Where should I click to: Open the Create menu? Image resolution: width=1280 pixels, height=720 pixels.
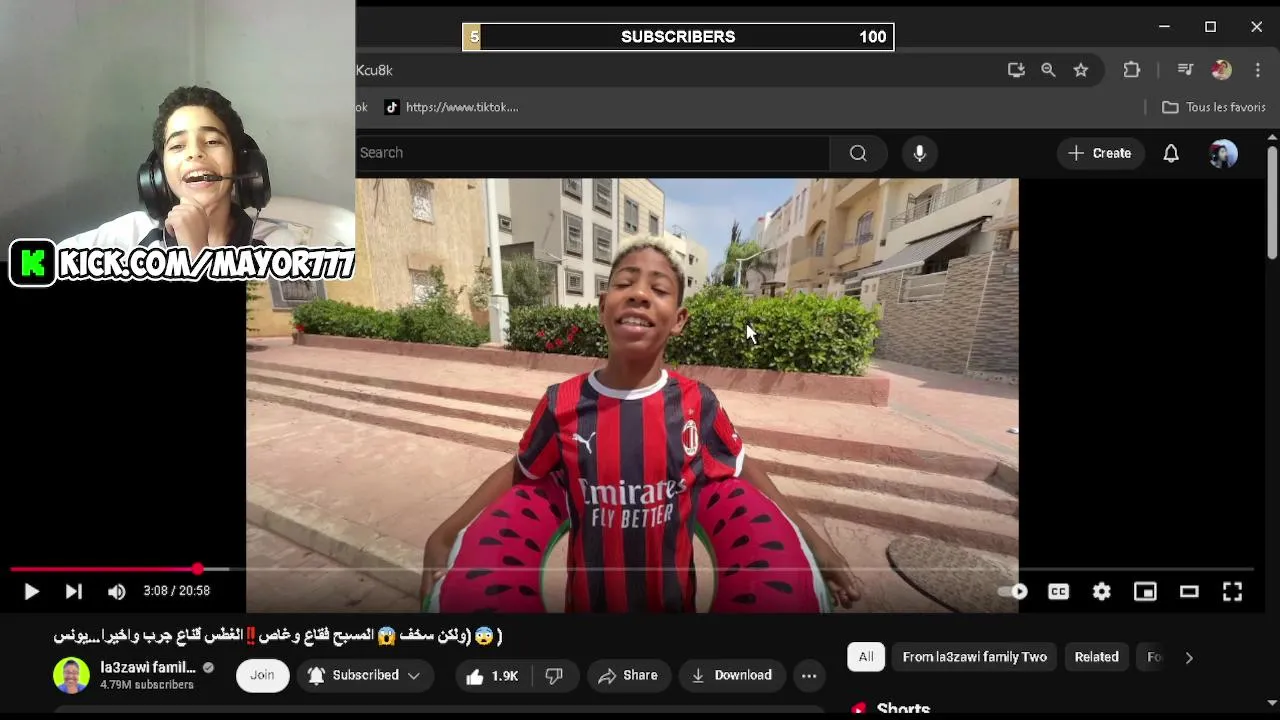point(1099,153)
